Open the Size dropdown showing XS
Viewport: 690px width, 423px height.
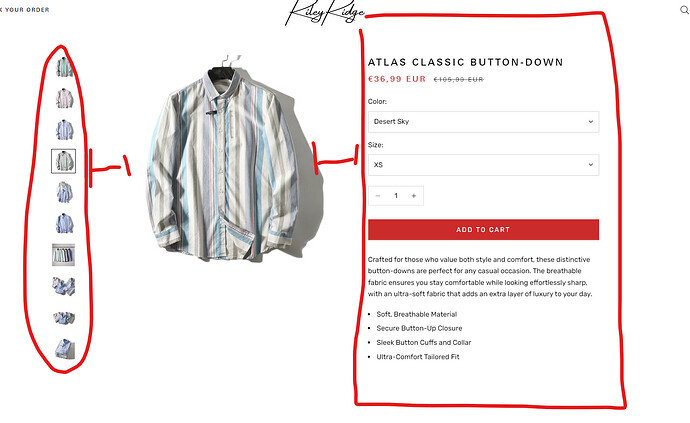pos(483,165)
